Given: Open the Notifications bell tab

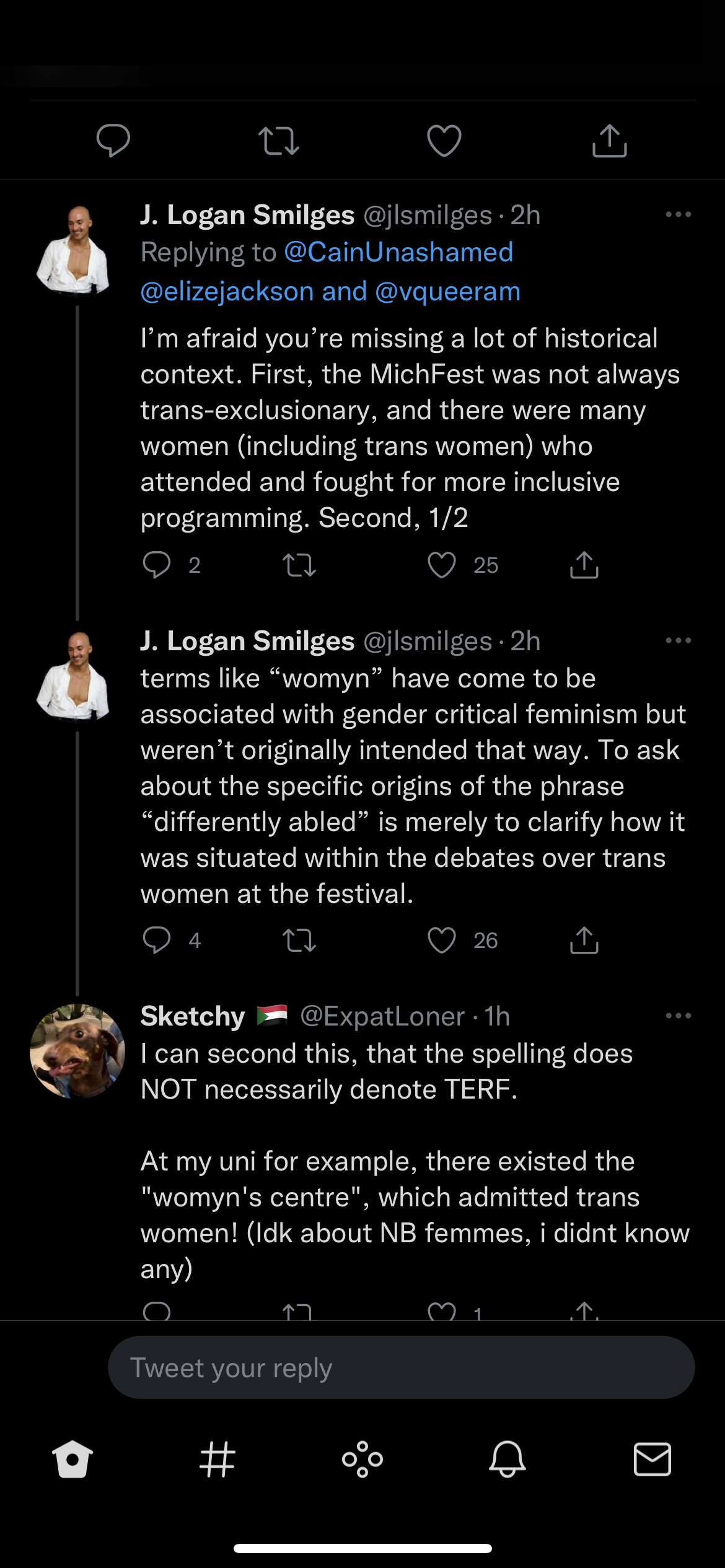Looking at the screenshot, I should pos(507,1459).
